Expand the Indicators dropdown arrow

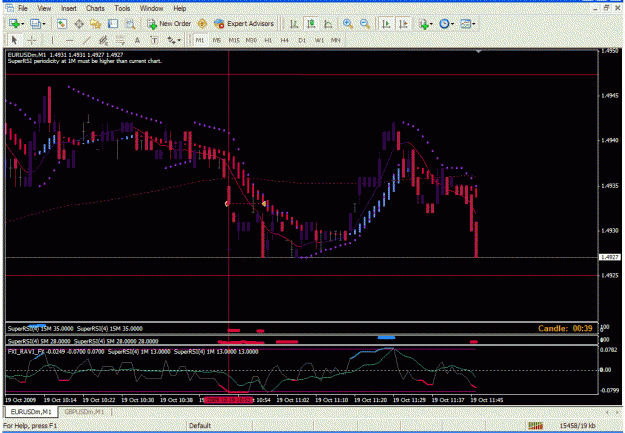pos(431,24)
